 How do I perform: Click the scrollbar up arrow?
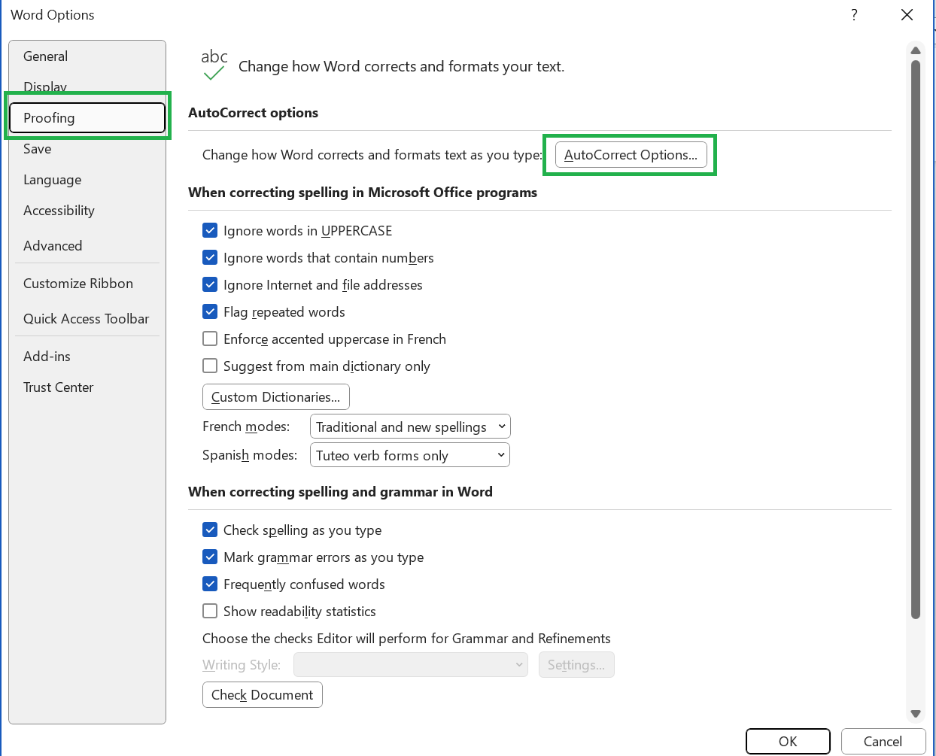click(x=915, y=49)
